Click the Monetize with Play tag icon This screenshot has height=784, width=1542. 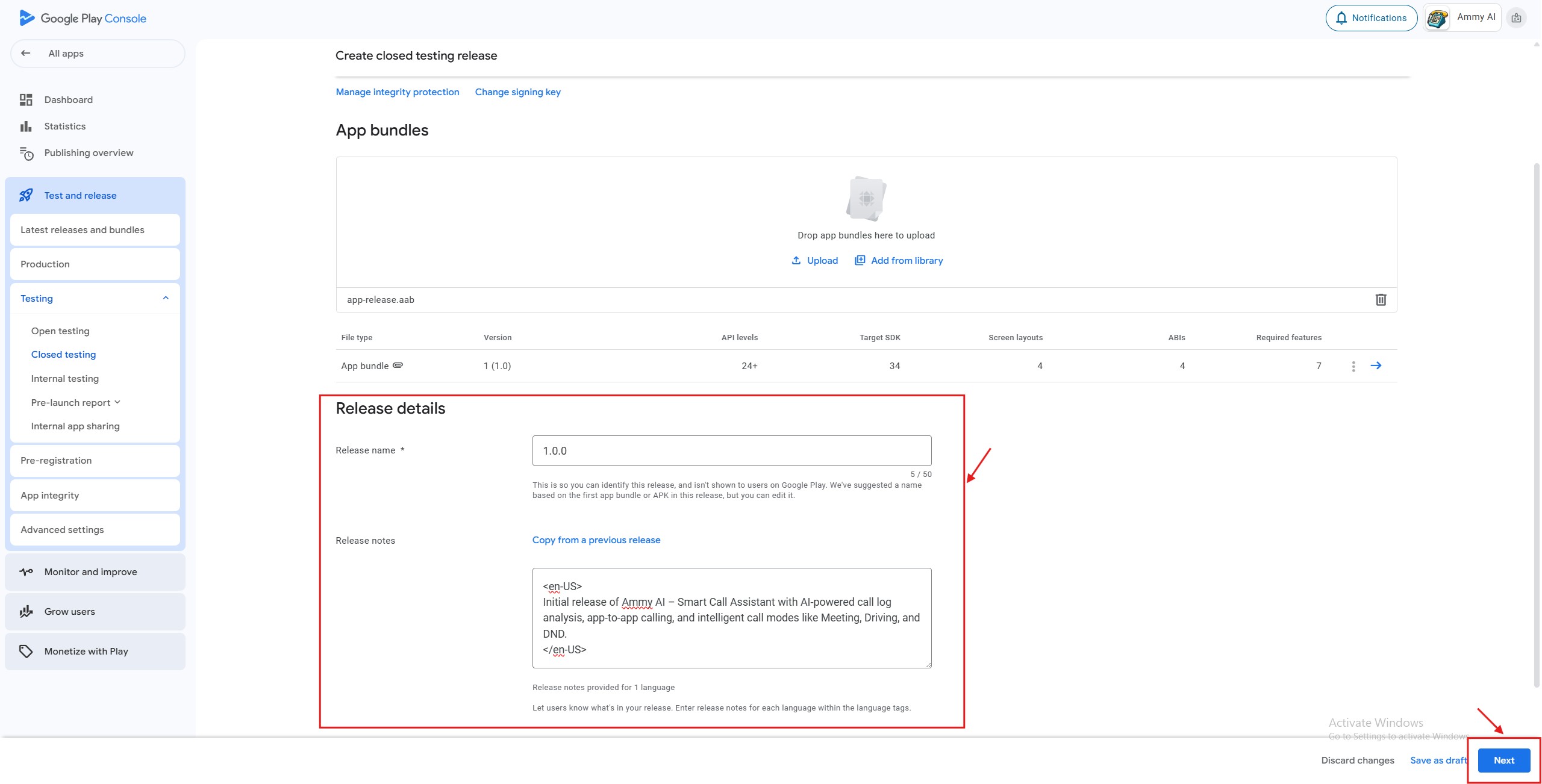26,652
